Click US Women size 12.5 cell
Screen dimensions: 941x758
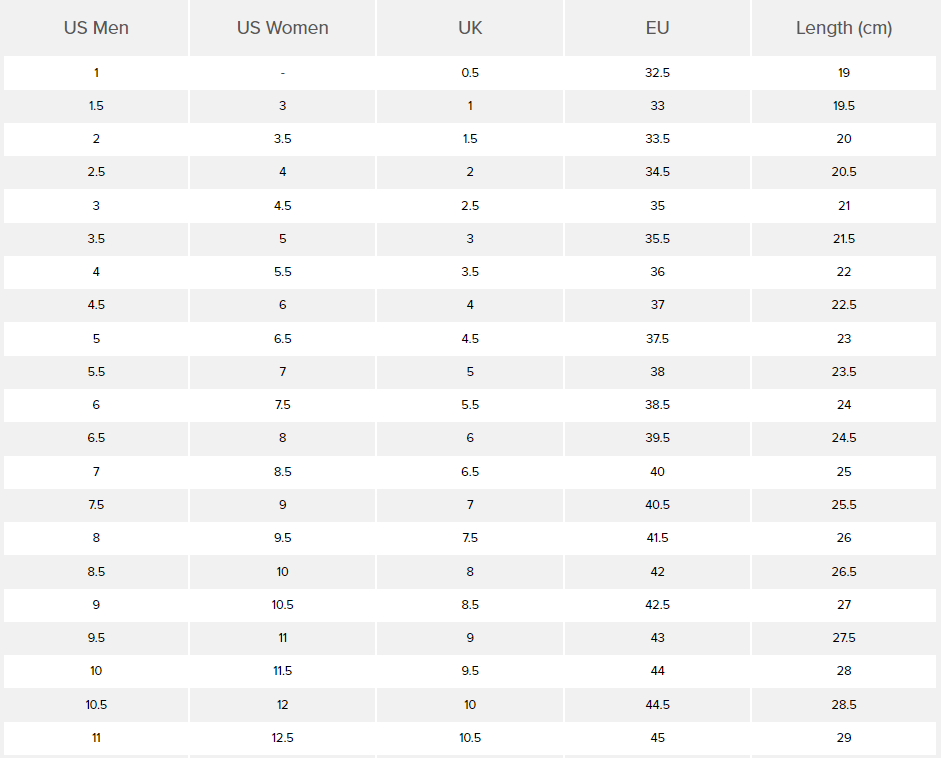click(x=283, y=738)
